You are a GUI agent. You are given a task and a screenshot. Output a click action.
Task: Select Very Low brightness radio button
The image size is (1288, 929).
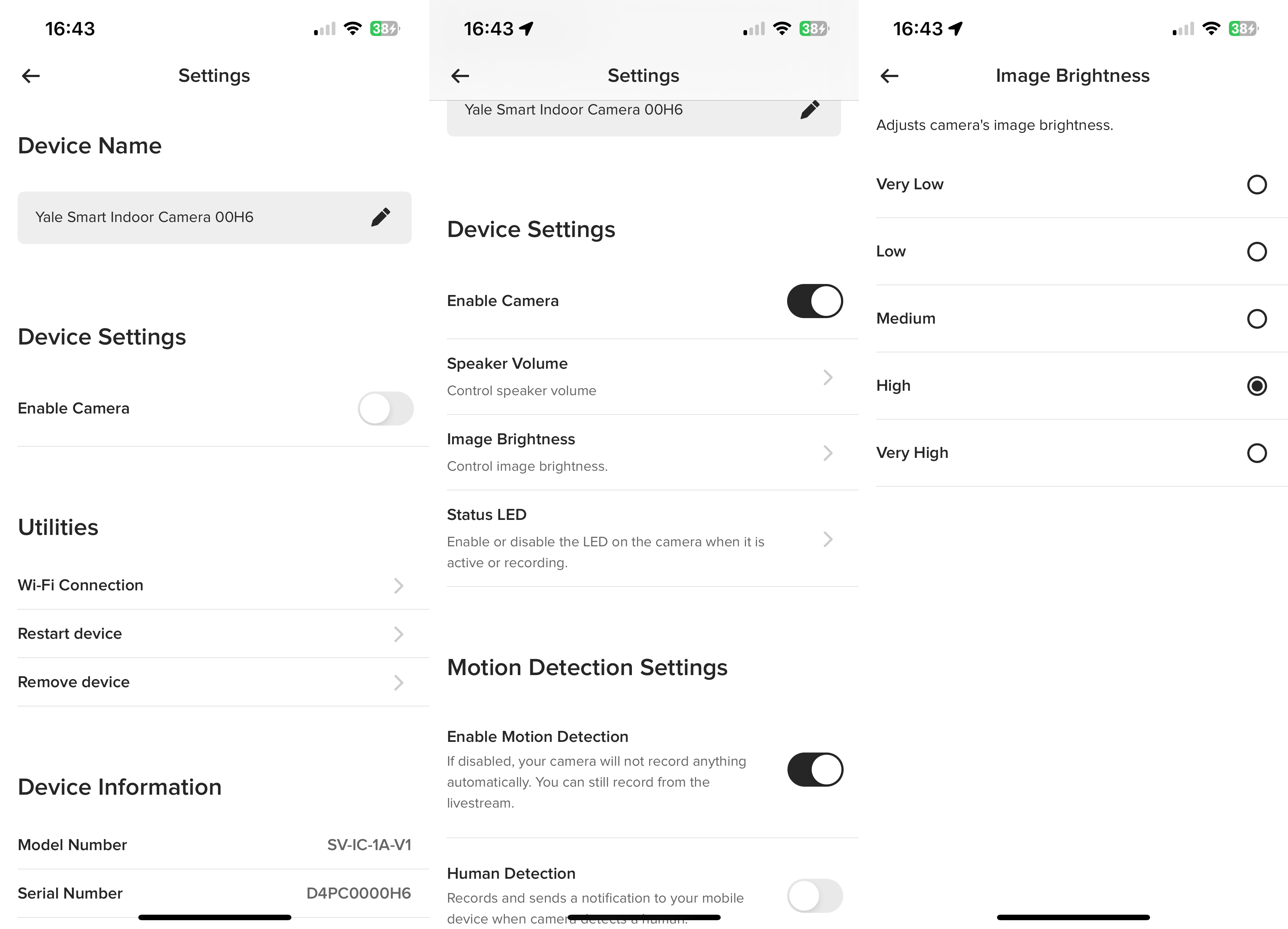[1257, 185]
